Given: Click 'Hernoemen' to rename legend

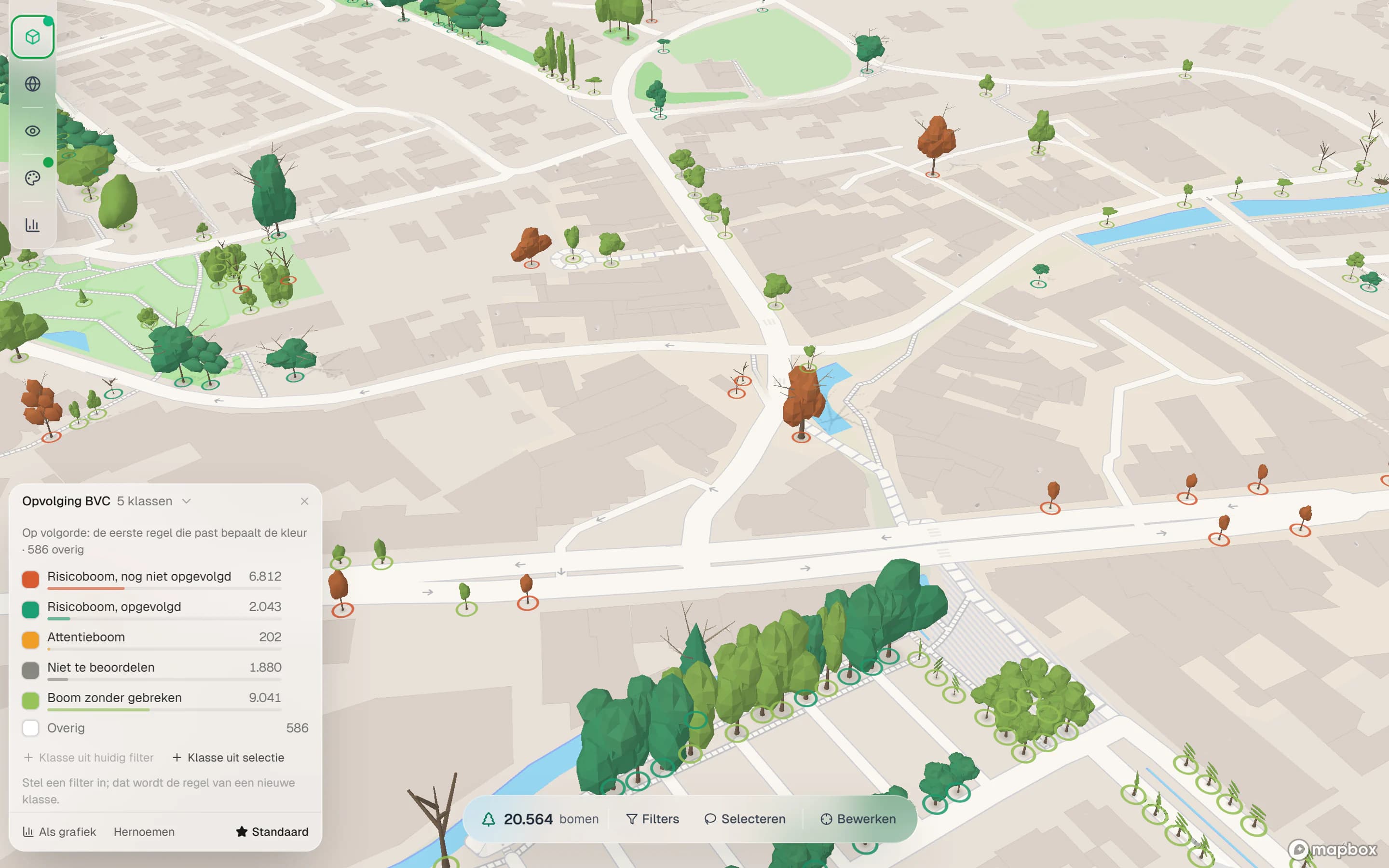Looking at the screenshot, I should click(x=144, y=832).
